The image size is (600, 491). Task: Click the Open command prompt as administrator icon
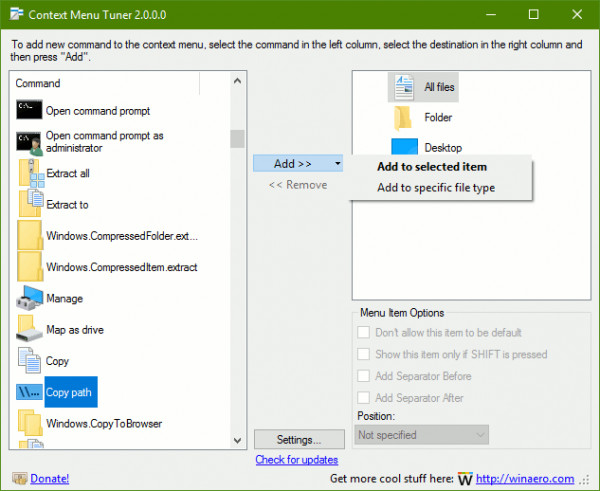(x=29, y=143)
